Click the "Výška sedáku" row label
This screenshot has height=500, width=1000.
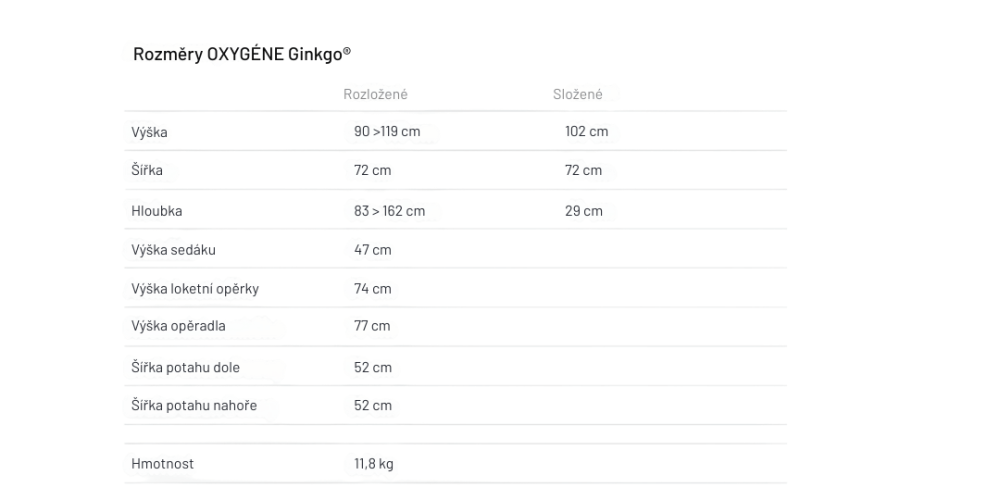click(x=173, y=250)
